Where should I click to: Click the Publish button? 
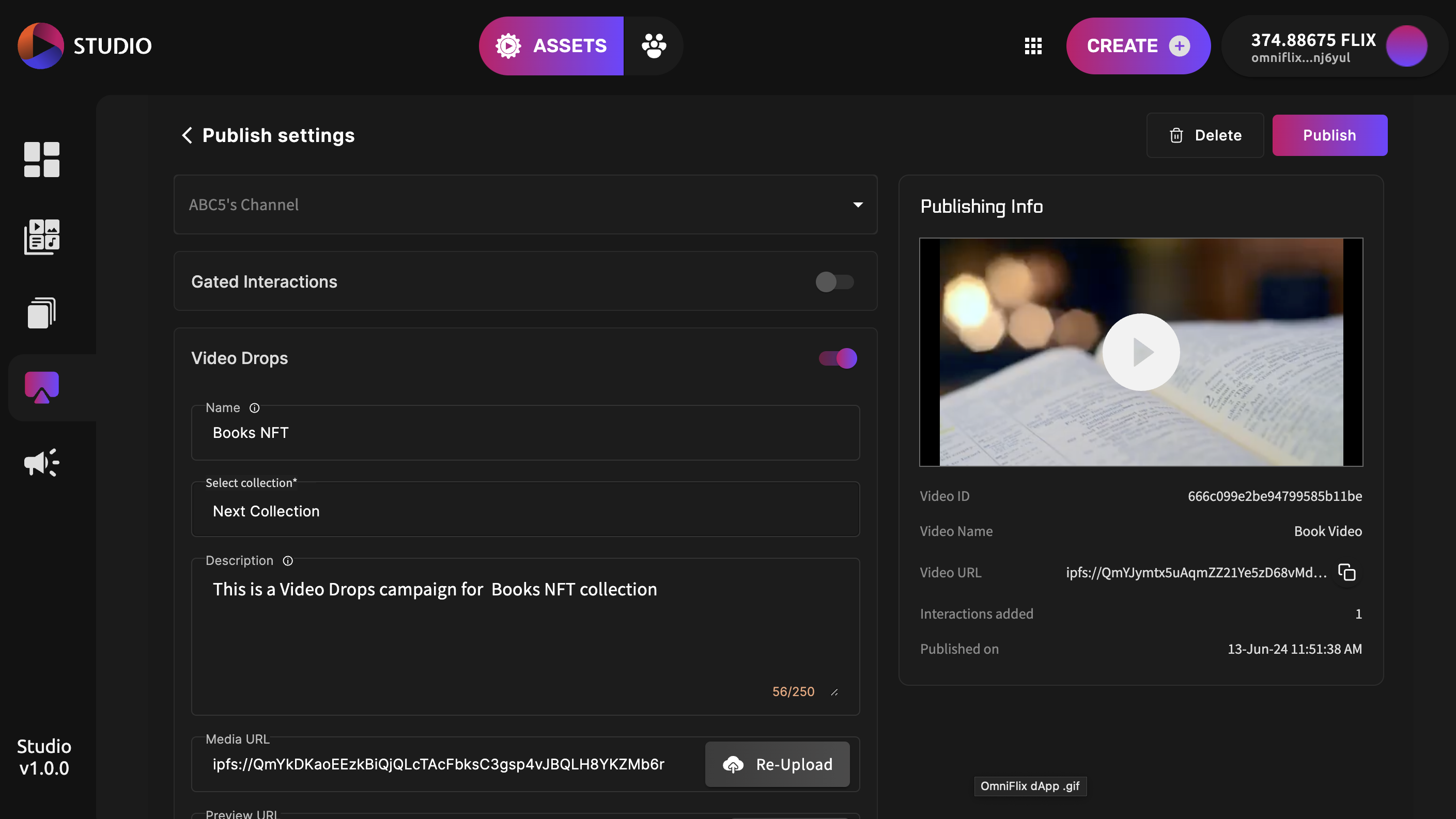(x=1329, y=135)
